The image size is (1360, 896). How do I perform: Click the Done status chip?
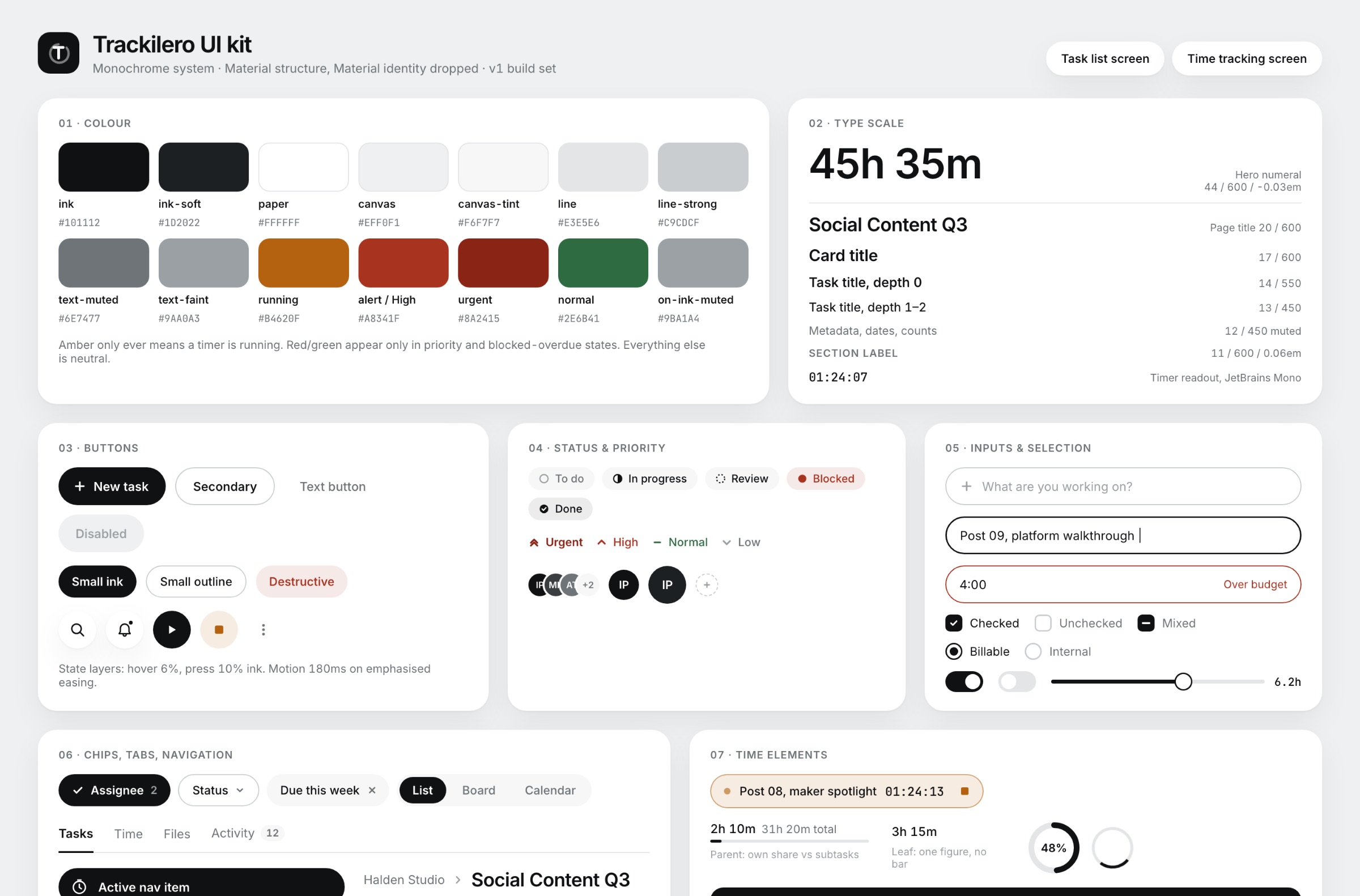560,509
